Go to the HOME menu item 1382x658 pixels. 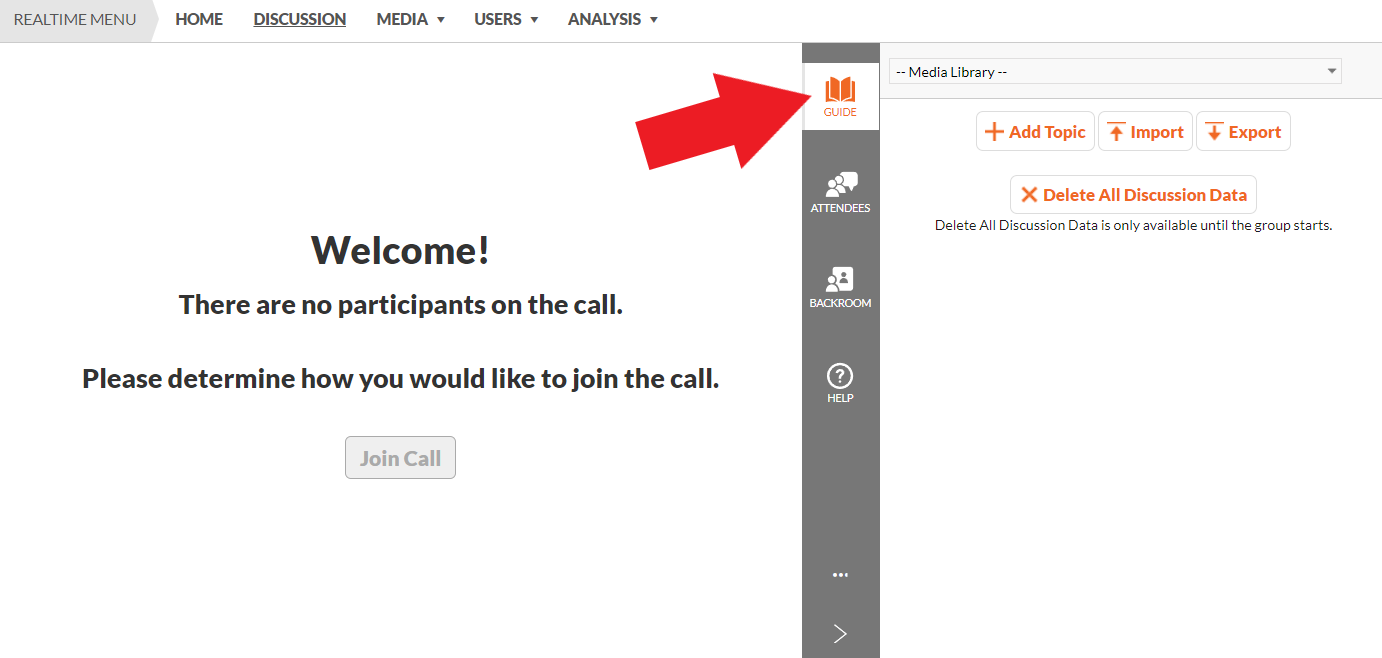199,19
